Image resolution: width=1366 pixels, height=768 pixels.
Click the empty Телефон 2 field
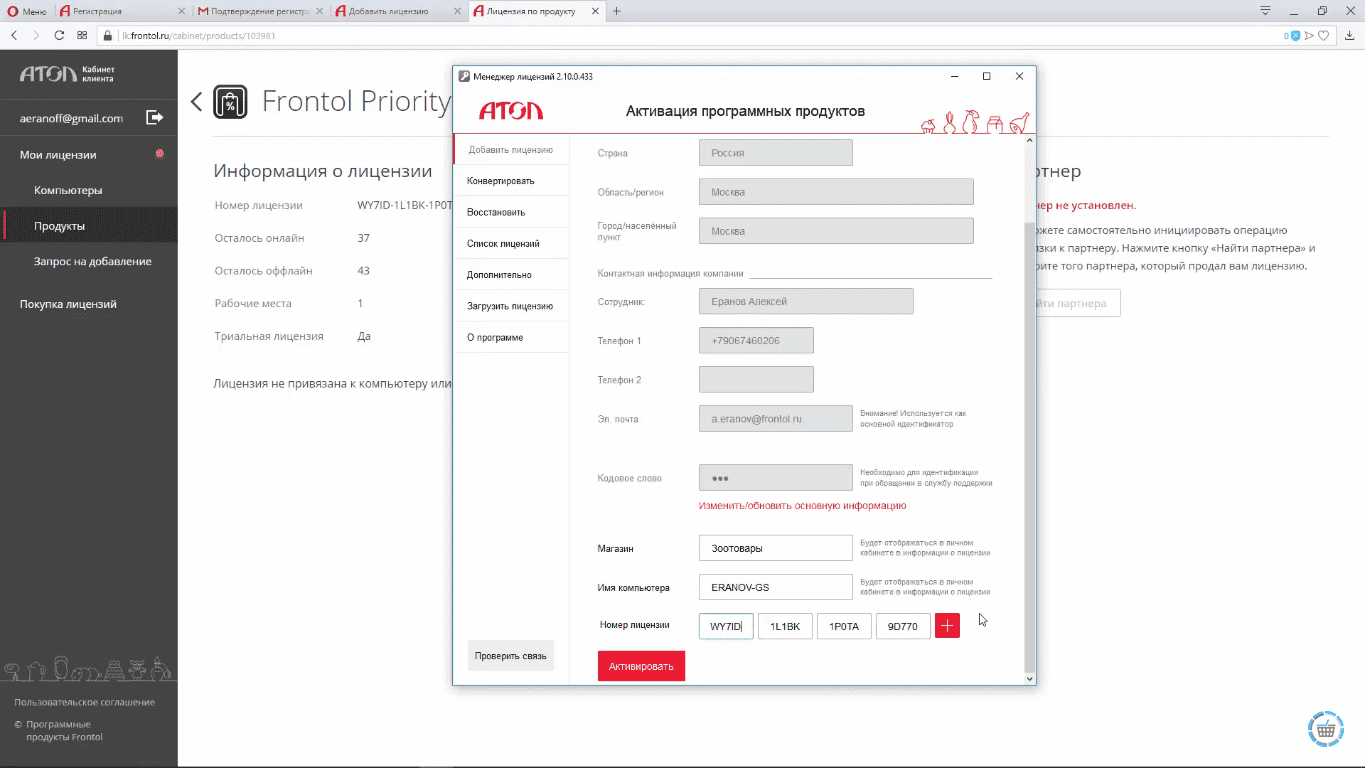coord(756,379)
